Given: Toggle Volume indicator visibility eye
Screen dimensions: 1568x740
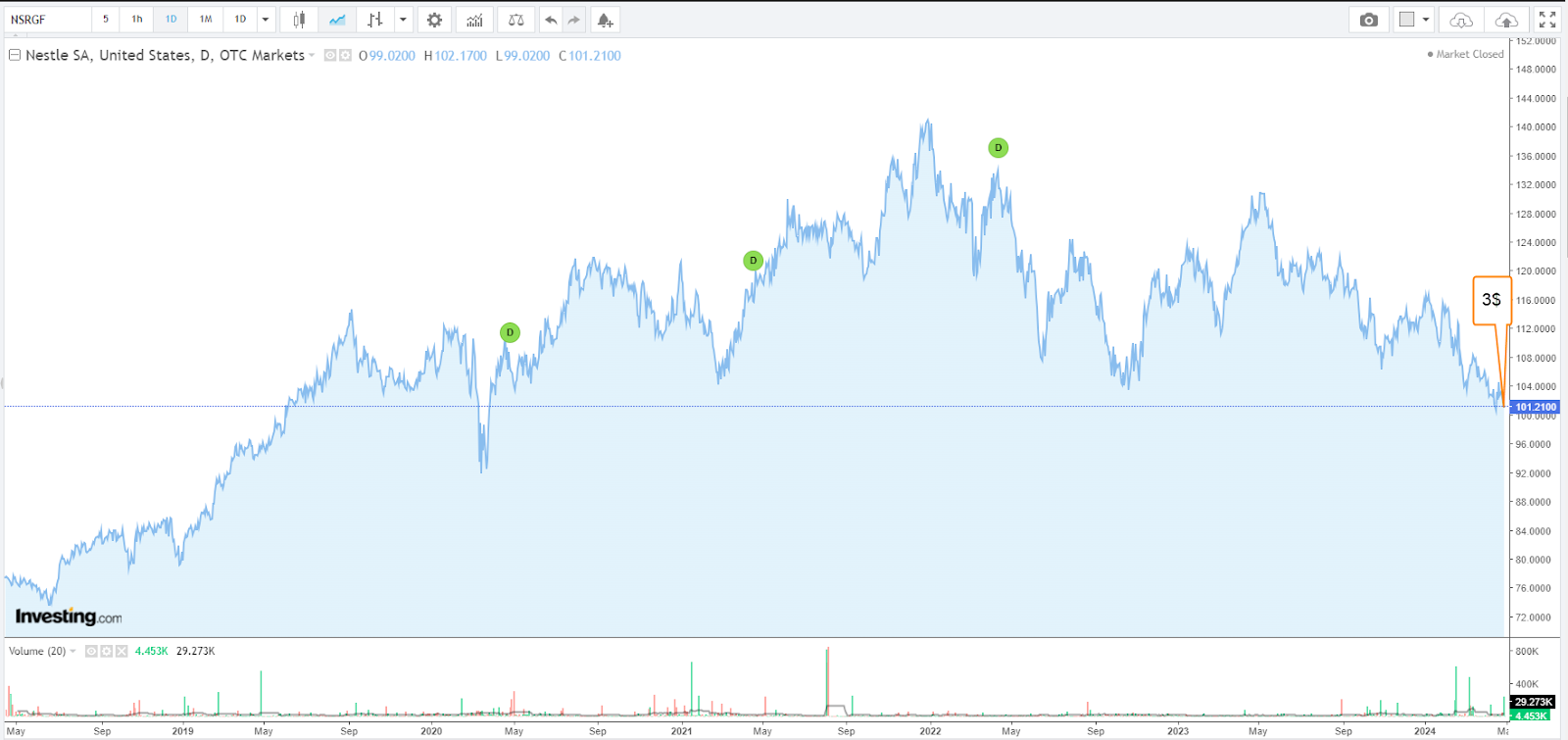Looking at the screenshot, I should 91,651.
